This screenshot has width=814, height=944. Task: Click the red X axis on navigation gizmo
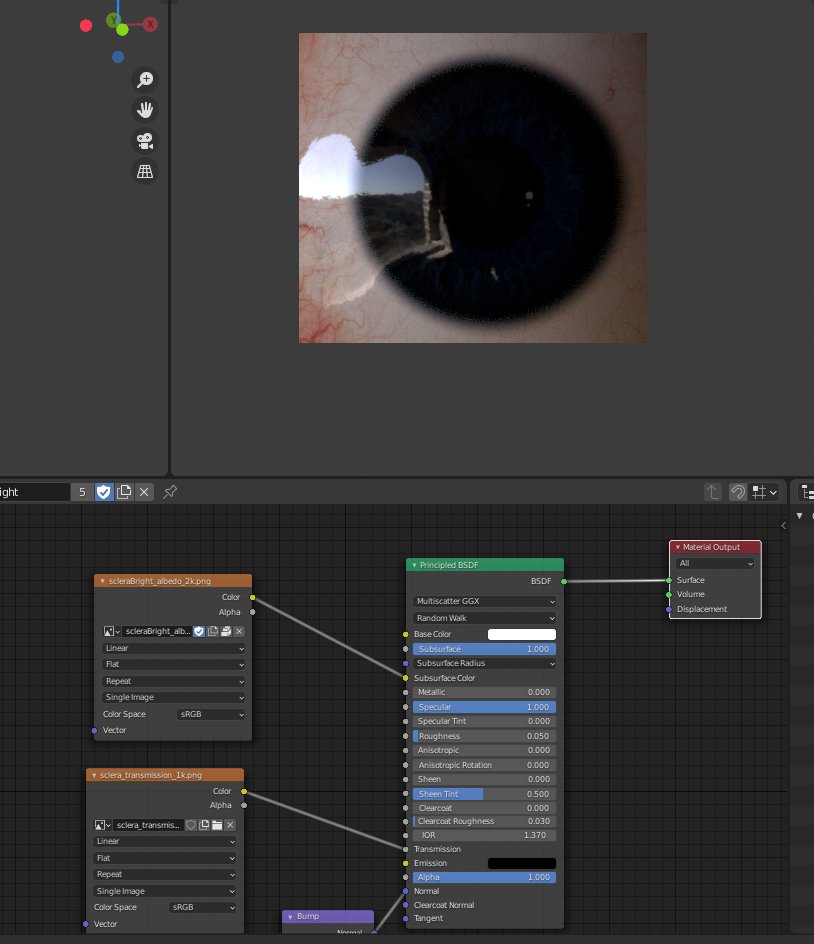(x=150, y=24)
